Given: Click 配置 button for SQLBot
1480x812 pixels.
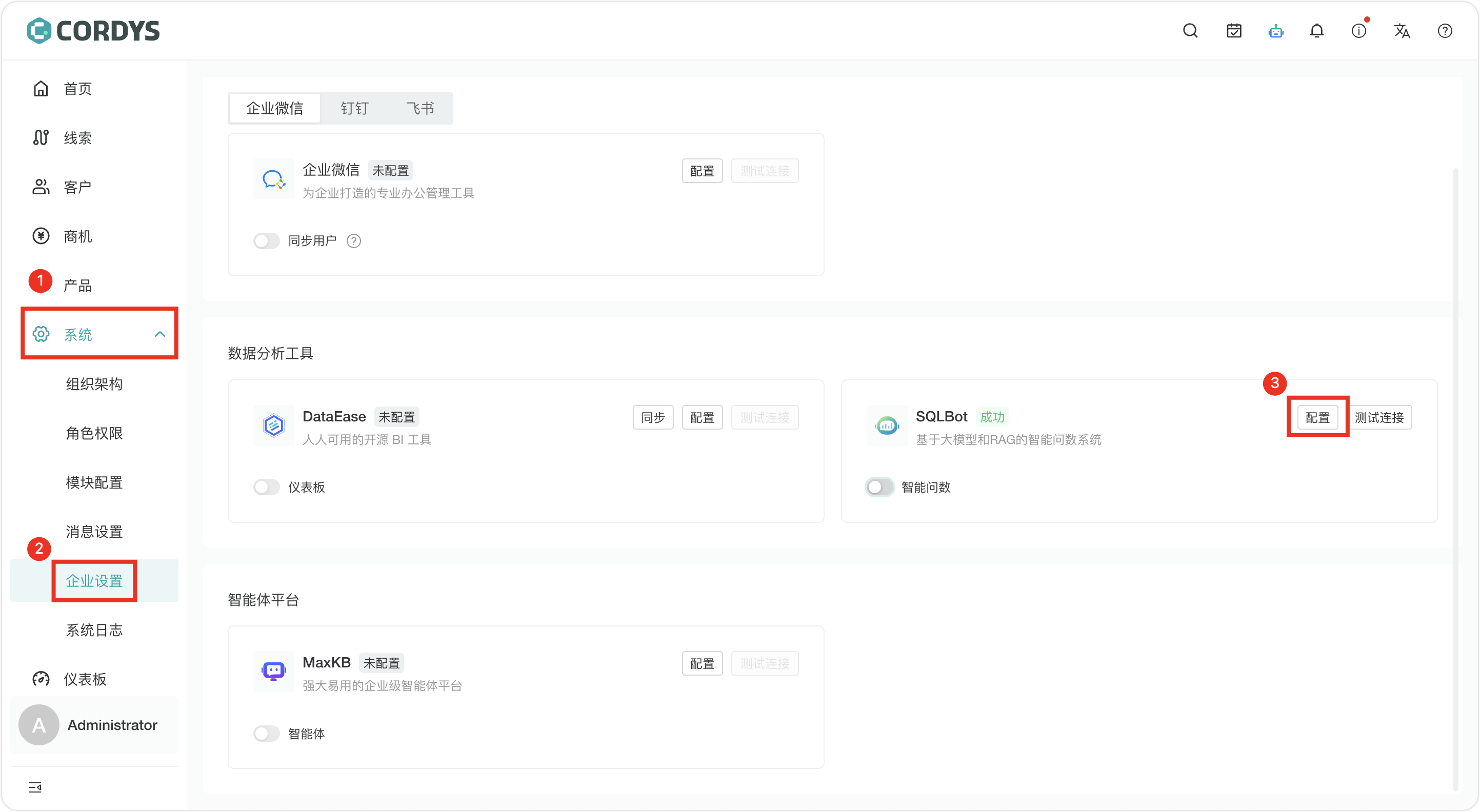Looking at the screenshot, I should coord(1317,417).
